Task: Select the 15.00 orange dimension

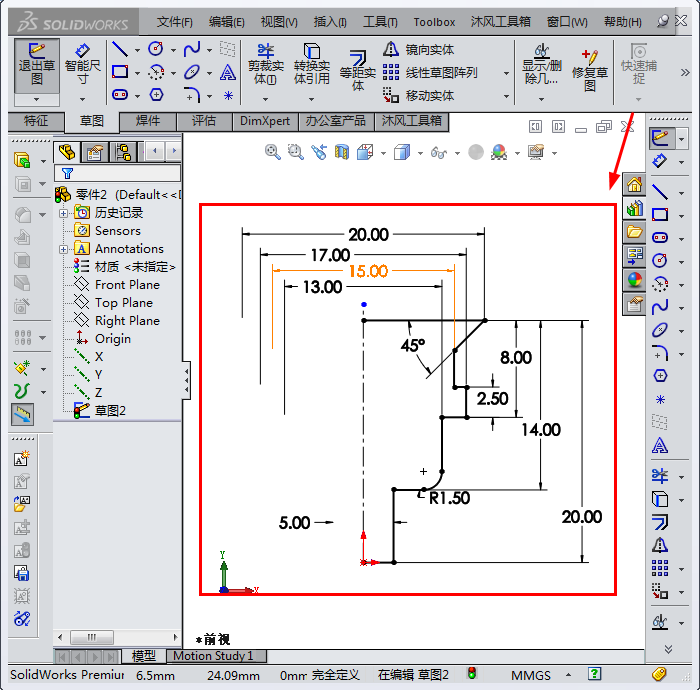Action: [x=367, y=271]
